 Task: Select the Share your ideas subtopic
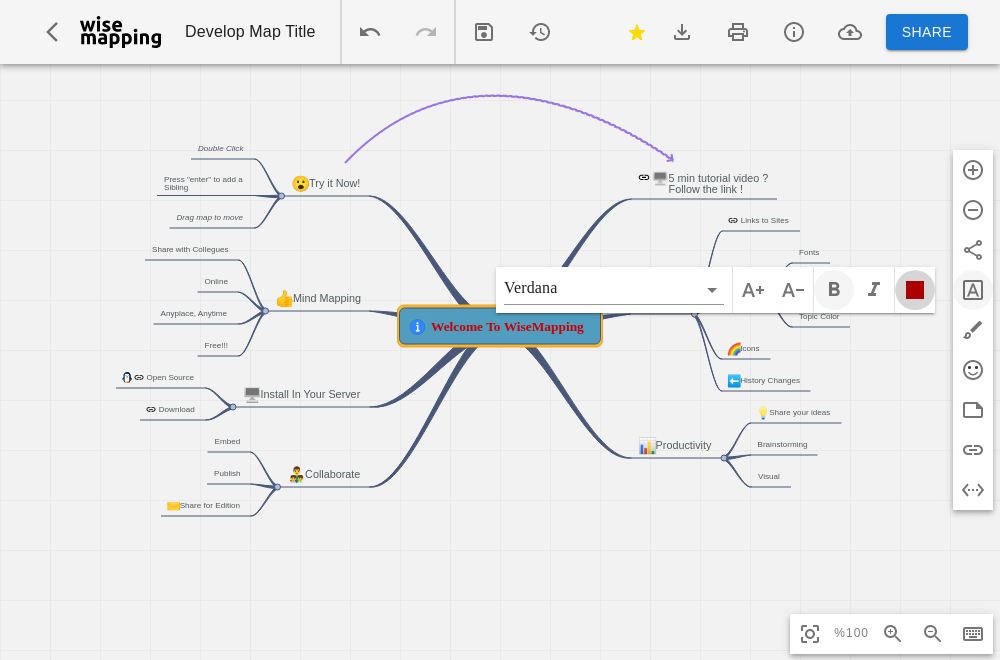[x=799, y=413]
